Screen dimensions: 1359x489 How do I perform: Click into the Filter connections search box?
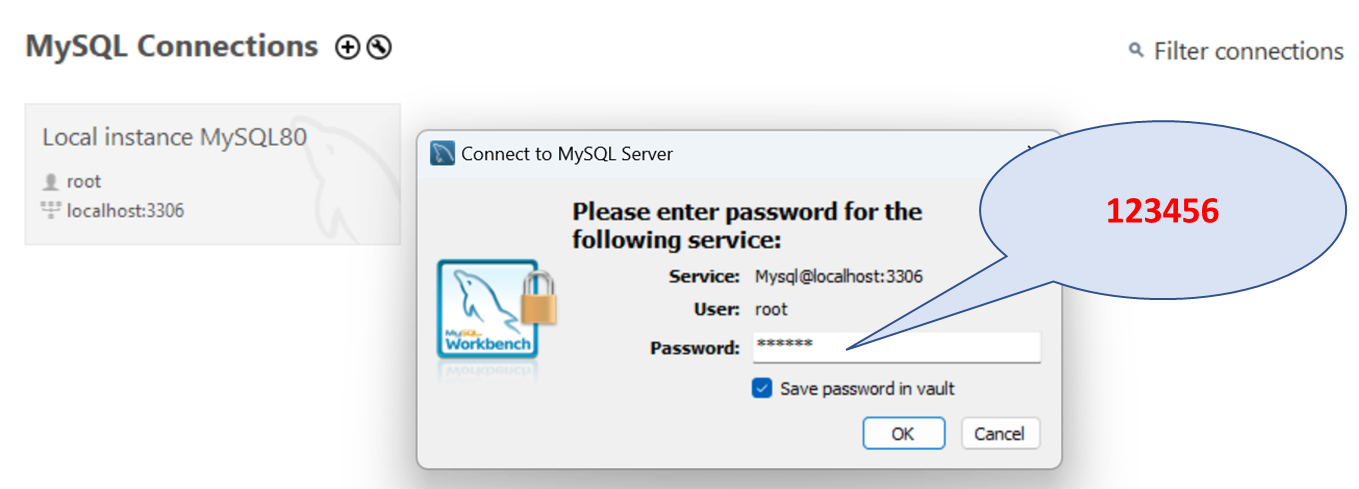pos(1248,50)
